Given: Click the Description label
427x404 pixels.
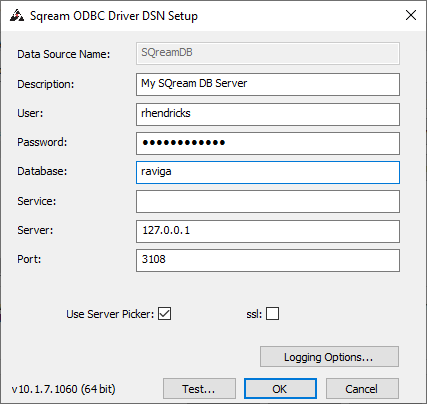Looking at the screenshot, I should (x=46, y=84).
